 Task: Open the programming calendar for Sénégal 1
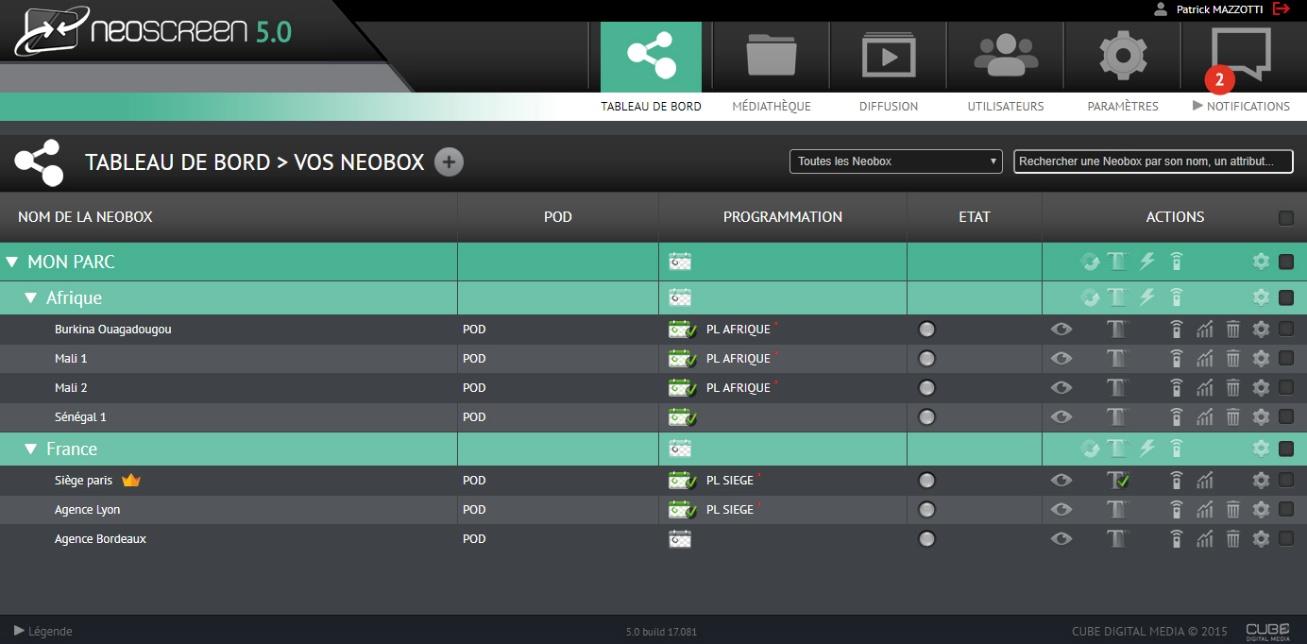click(680, 417)
